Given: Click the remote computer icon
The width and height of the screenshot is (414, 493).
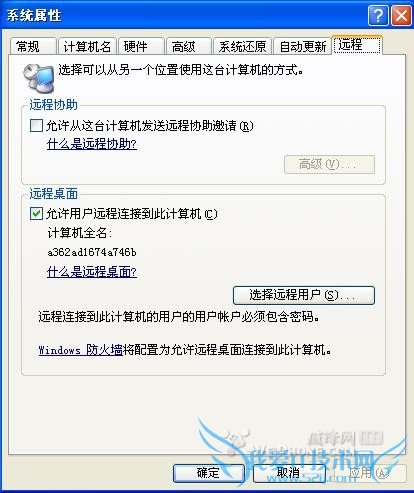Looking at the screenshot, I should point(39,78).
